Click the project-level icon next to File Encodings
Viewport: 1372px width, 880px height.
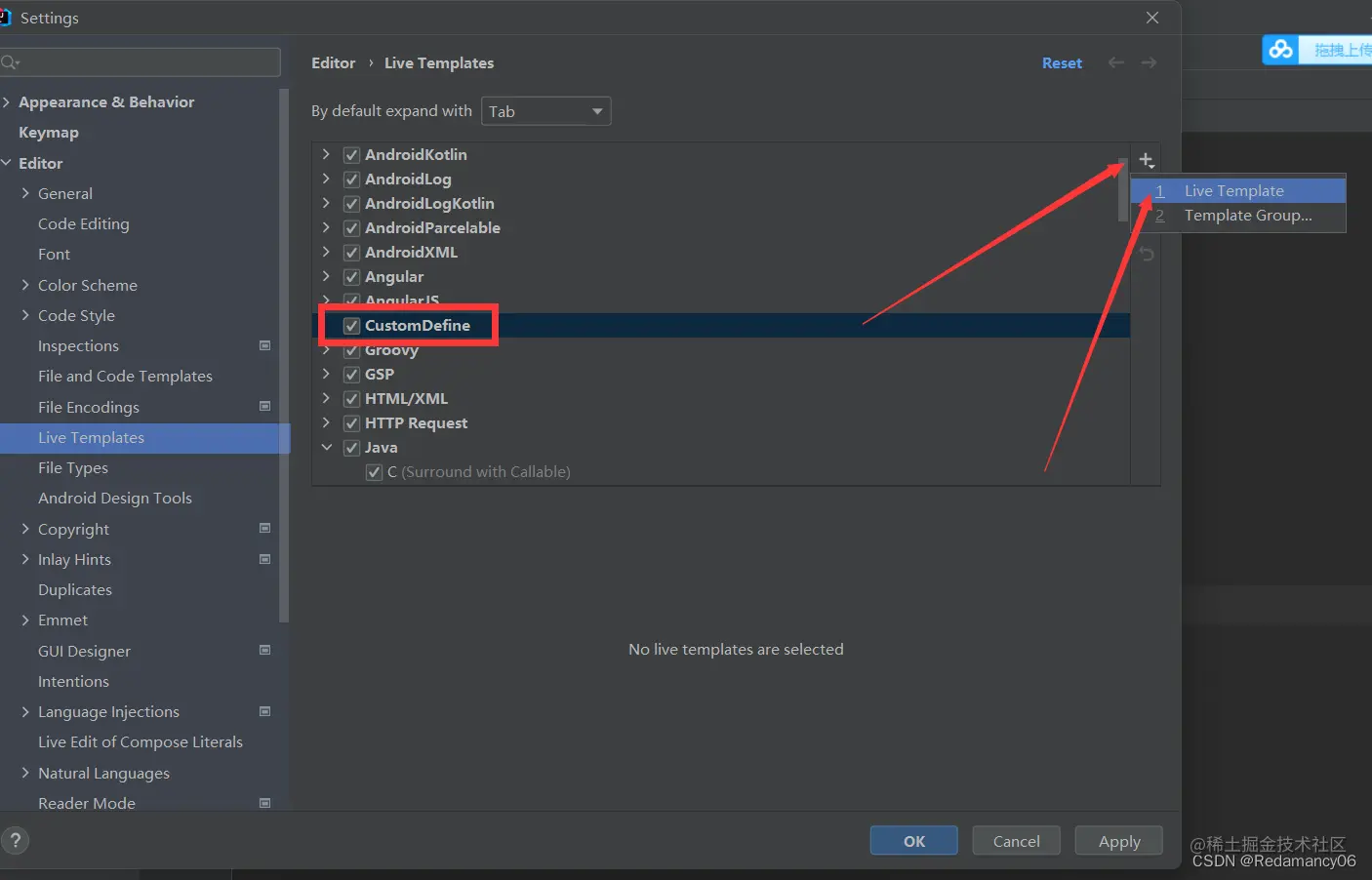[264, 407]
